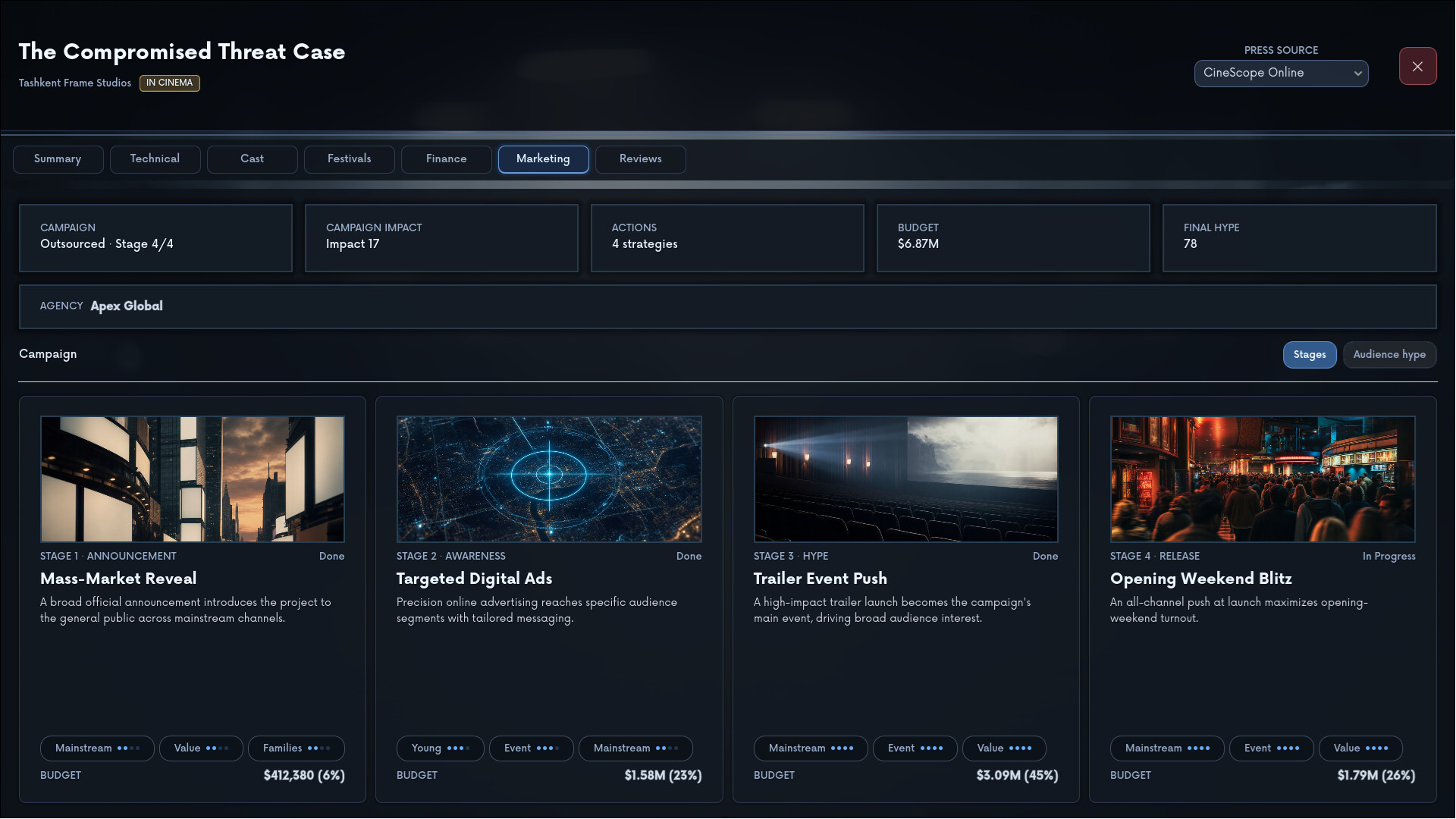Image resolution: width=1456 pixels, height=819 pixels.
Task: Click the Mass-Market Reveal title
Action: 118,579
